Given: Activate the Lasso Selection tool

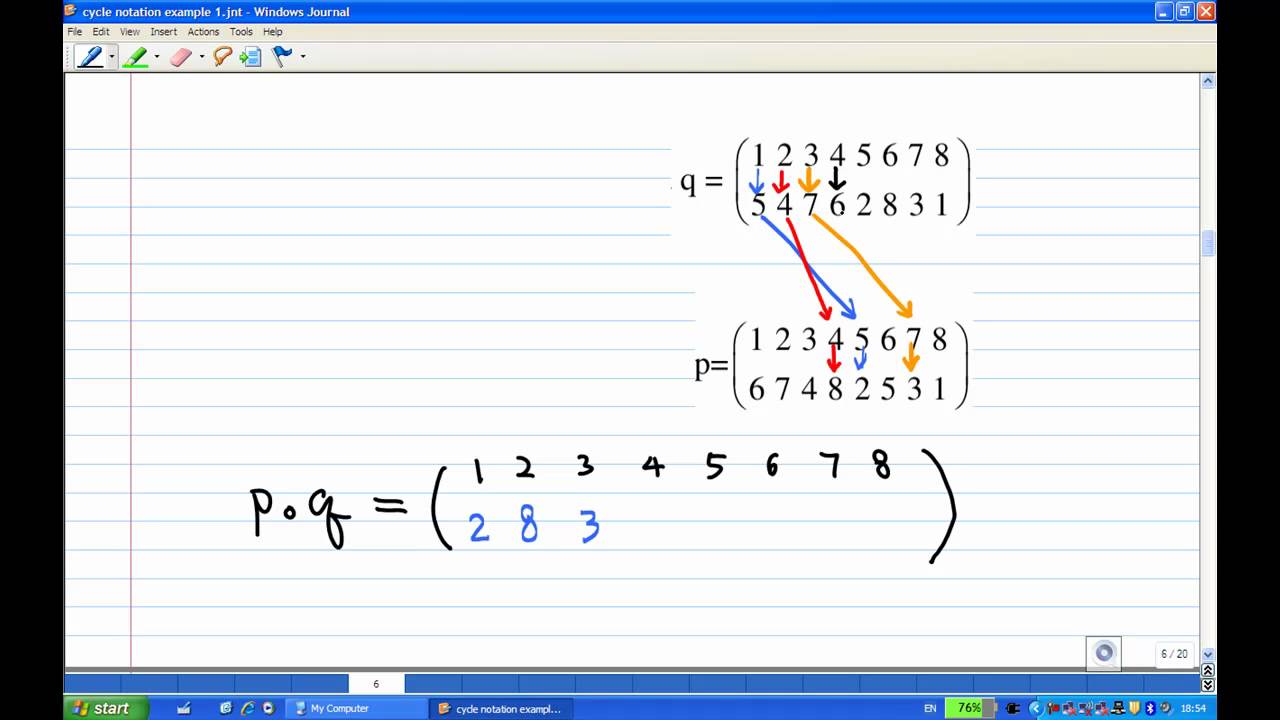Looking at the screenshot, I should 223,57.
